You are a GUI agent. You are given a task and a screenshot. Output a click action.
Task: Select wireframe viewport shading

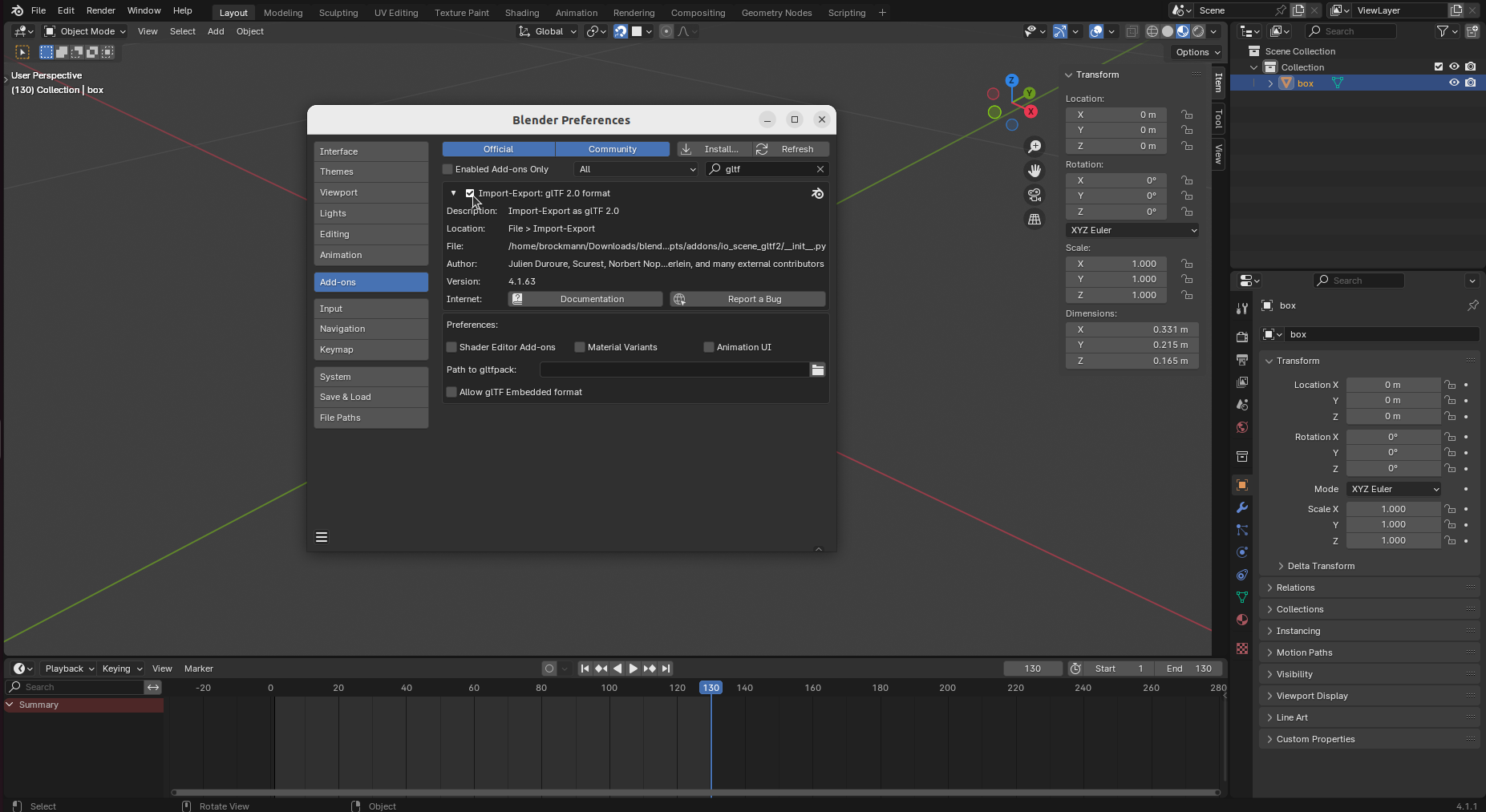(x=1152, y=31)
